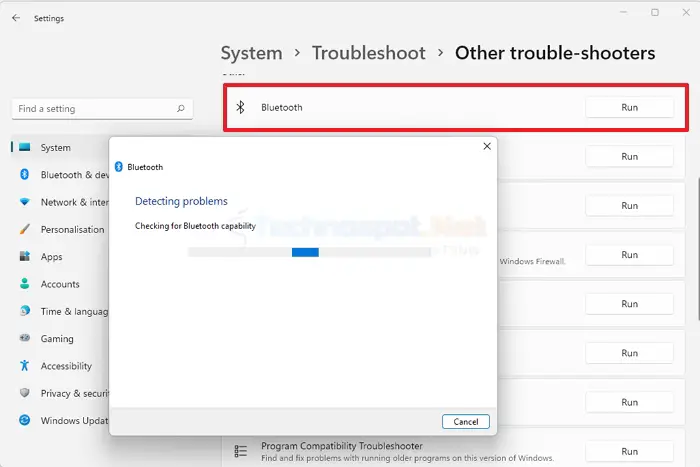This screenshot has height=467, width=700.
Task: Click the Time & language globe icon
Action: point(25,311)
